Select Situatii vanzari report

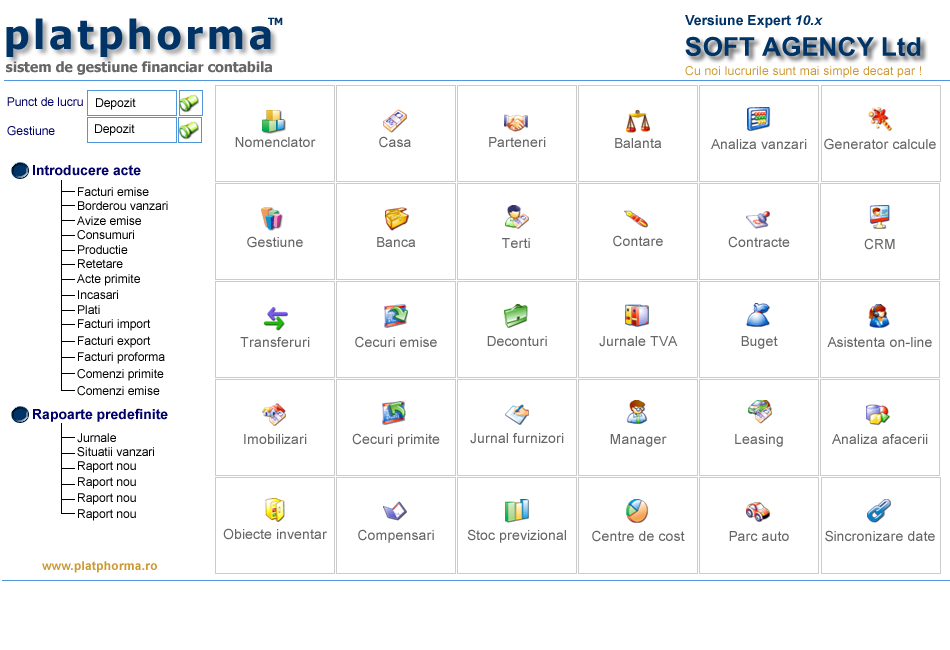coord(116,452)
